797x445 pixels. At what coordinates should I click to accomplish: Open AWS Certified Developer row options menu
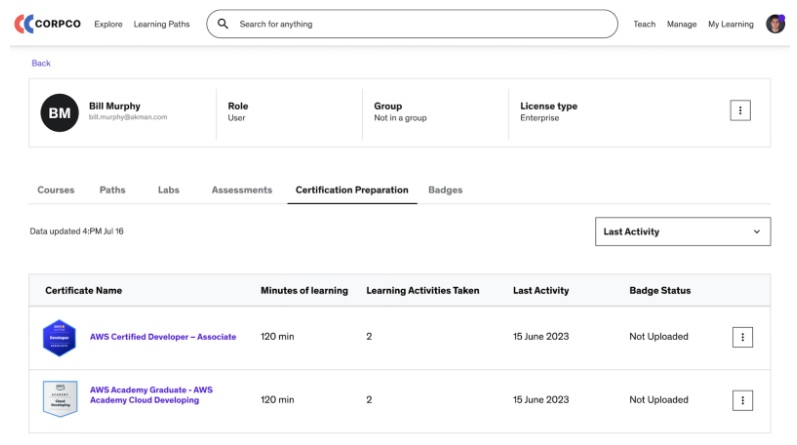tap(742, 337)
